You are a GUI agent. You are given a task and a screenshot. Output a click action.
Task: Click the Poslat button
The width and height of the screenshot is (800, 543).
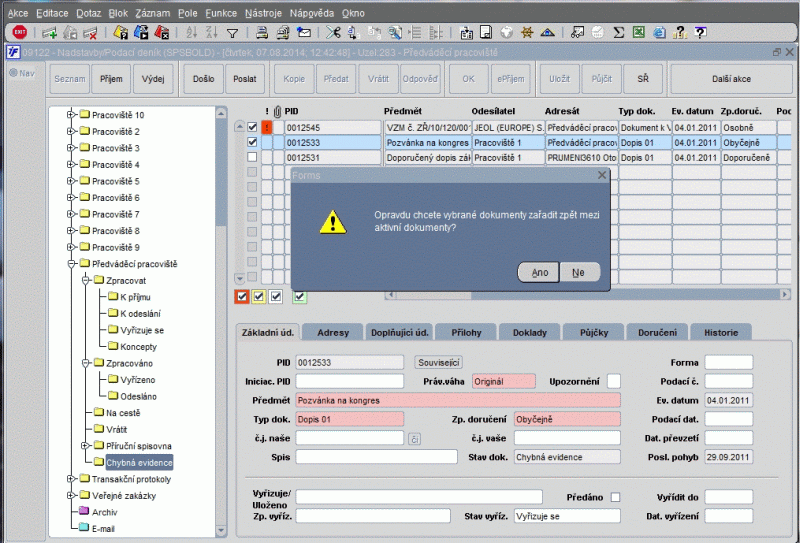point(245,79)
